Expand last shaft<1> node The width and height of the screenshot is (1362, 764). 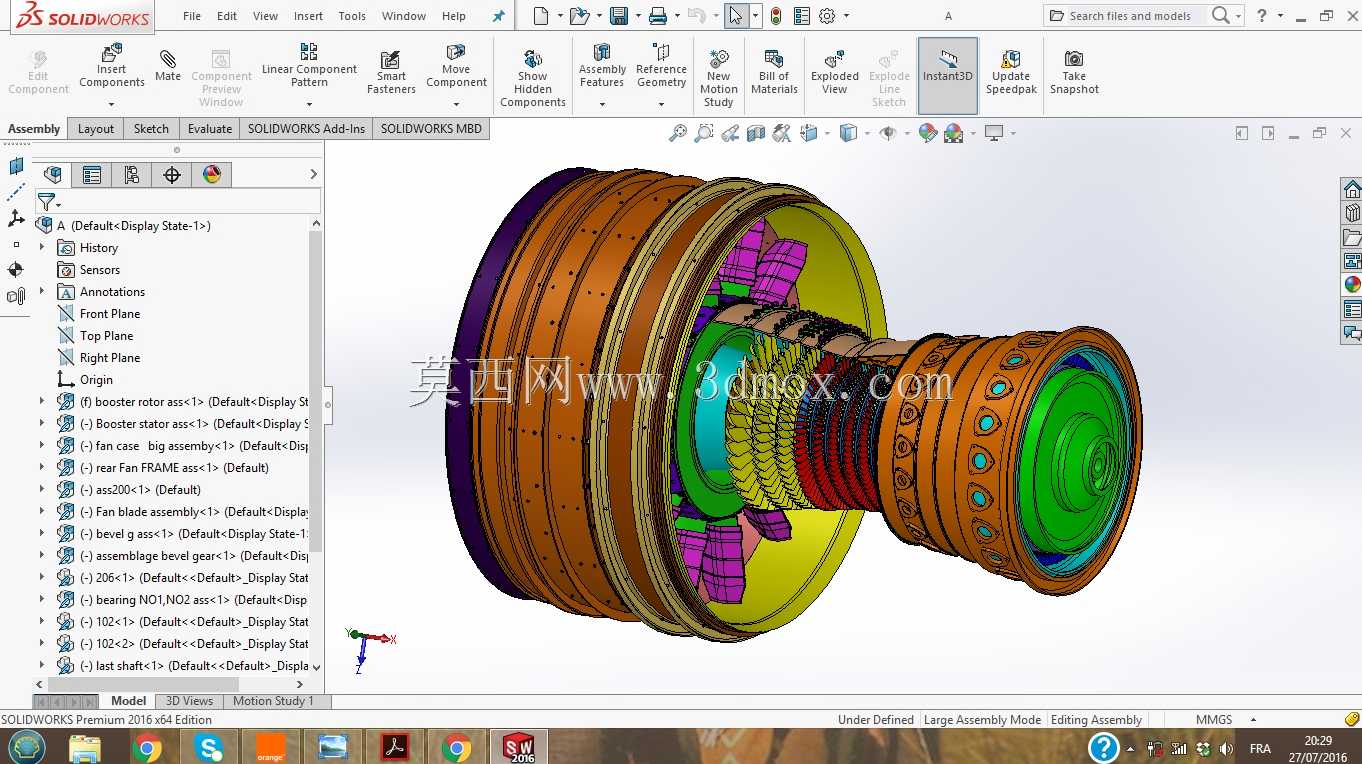[x=42, y=665]
